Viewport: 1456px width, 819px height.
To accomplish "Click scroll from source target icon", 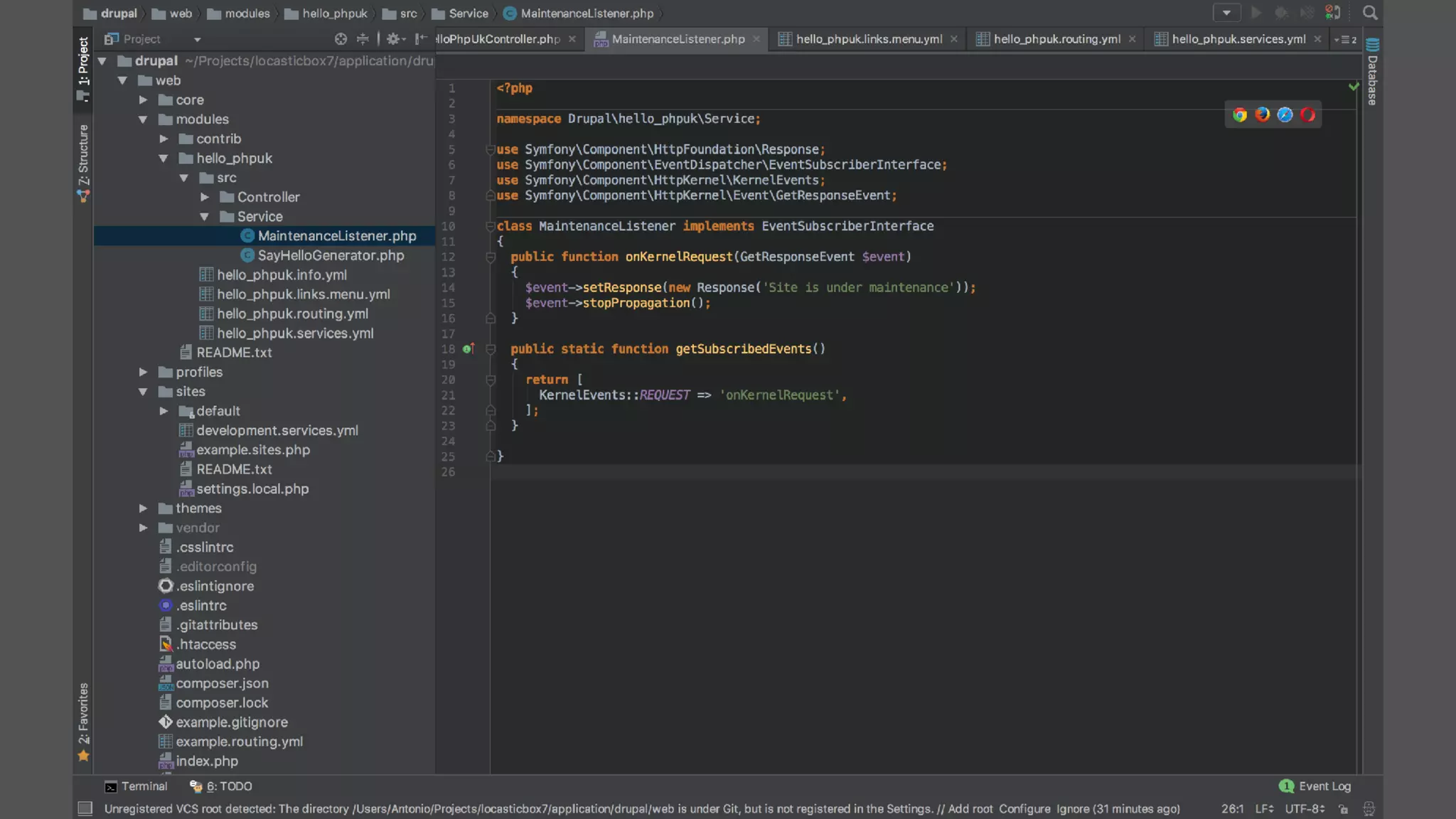I will pyautogui.click(x=341, y=39).
